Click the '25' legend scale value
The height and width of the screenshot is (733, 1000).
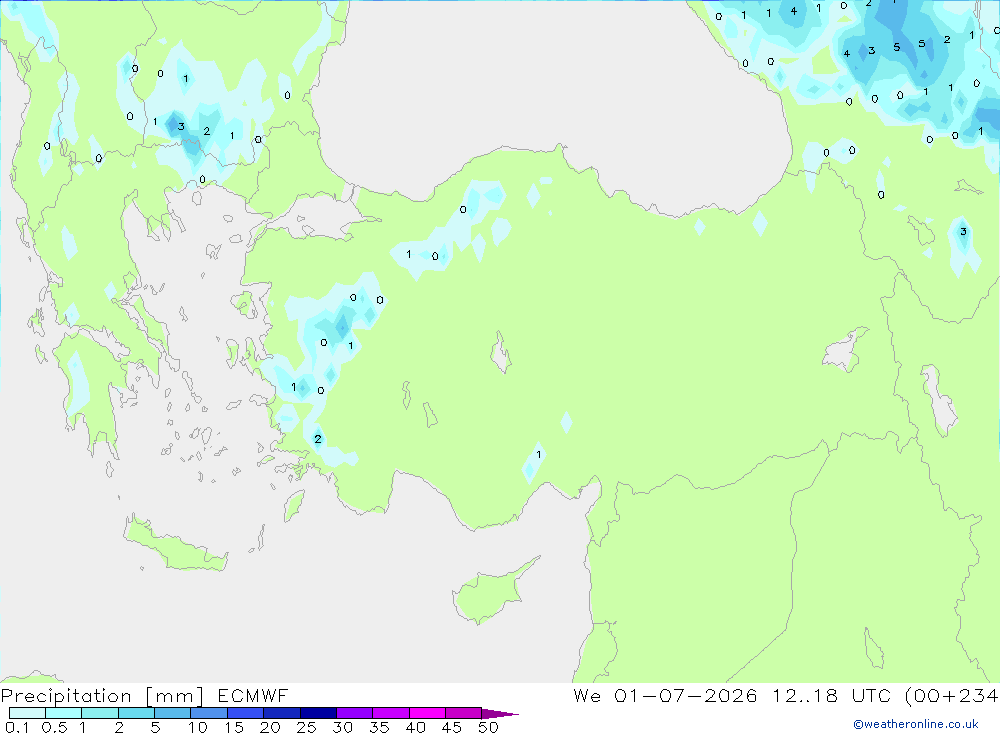click(x=307, y=727)
